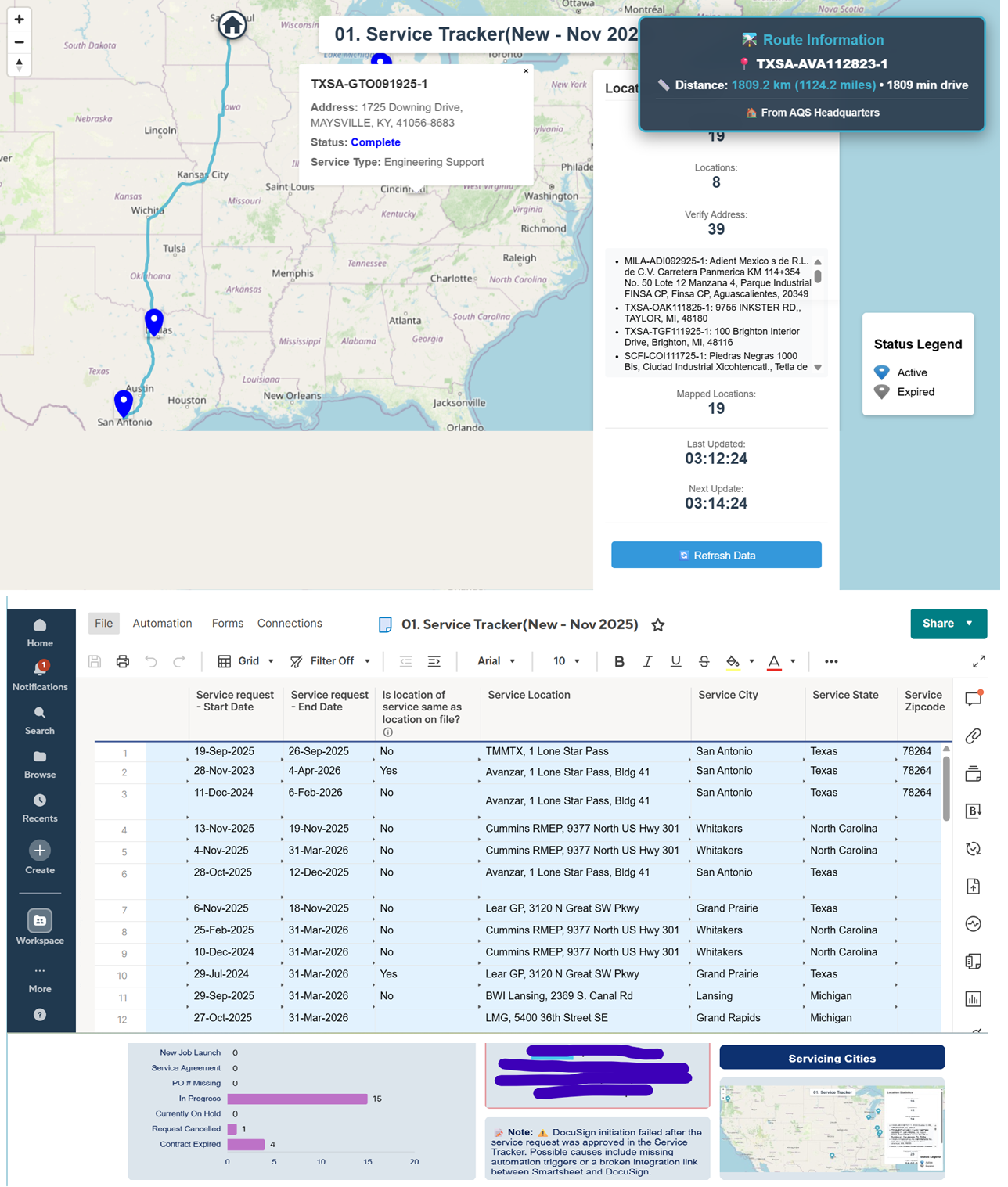1008x1187 pixels.
Task: Toggle Strikethrough formatting
Action: click(x=704, y=661)
